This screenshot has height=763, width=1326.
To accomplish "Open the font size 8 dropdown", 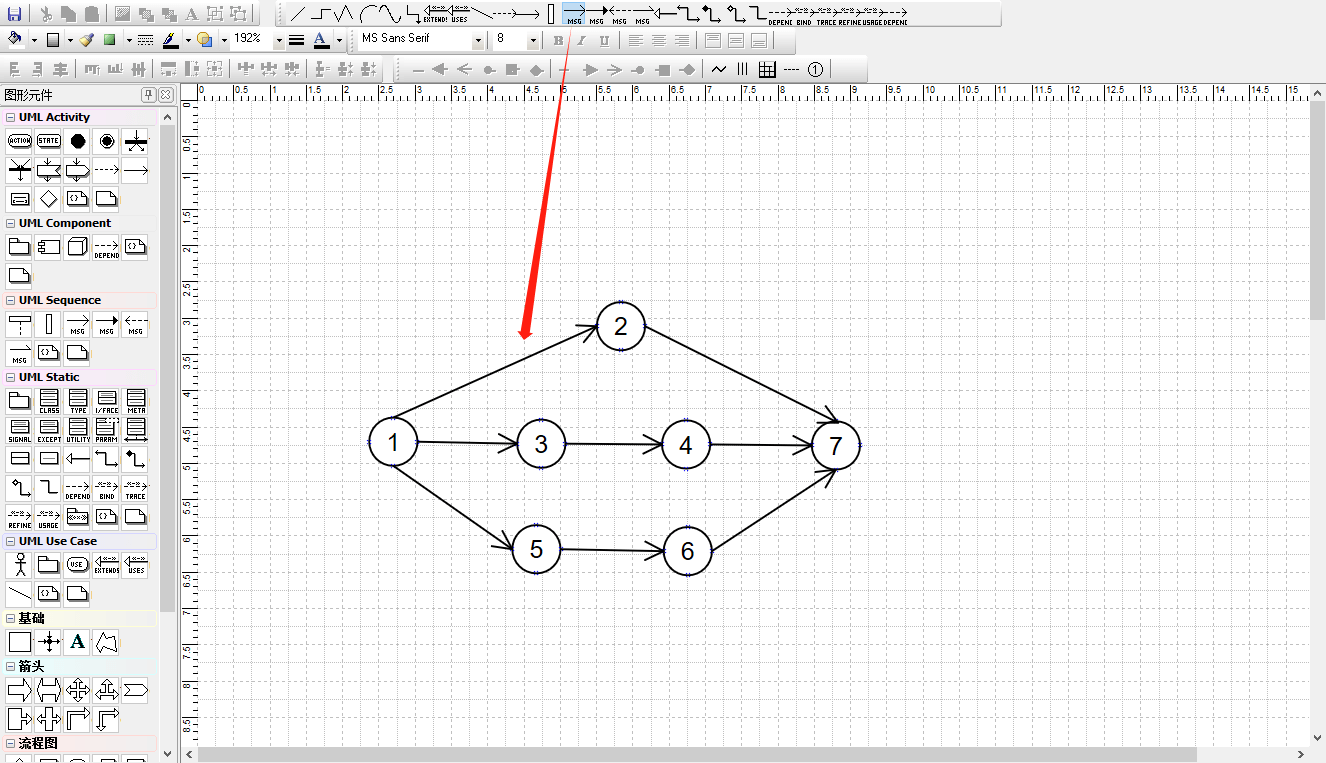I will (532, 41).
